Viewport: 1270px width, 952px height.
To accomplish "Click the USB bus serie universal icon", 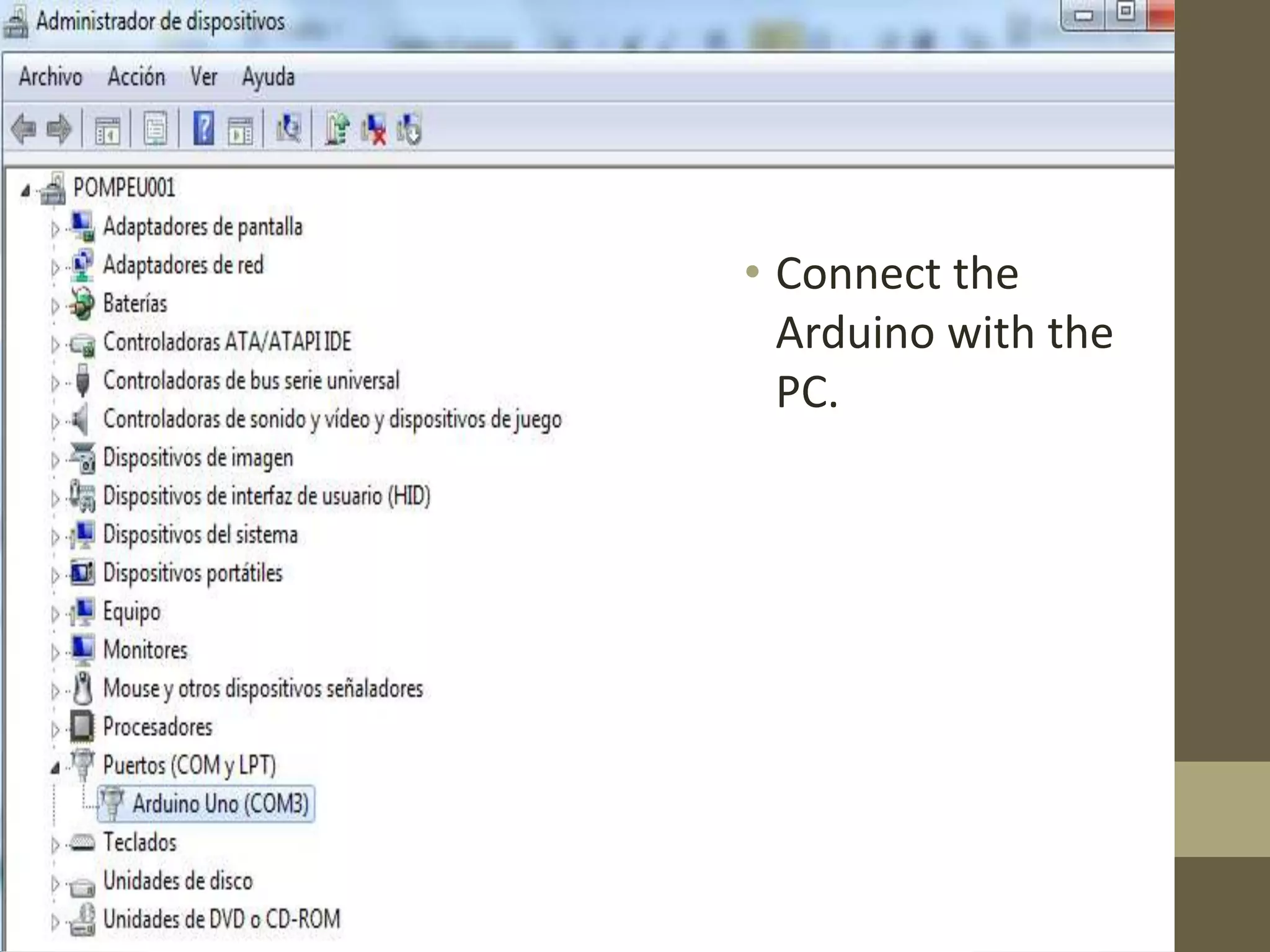I will coord(82,380).
